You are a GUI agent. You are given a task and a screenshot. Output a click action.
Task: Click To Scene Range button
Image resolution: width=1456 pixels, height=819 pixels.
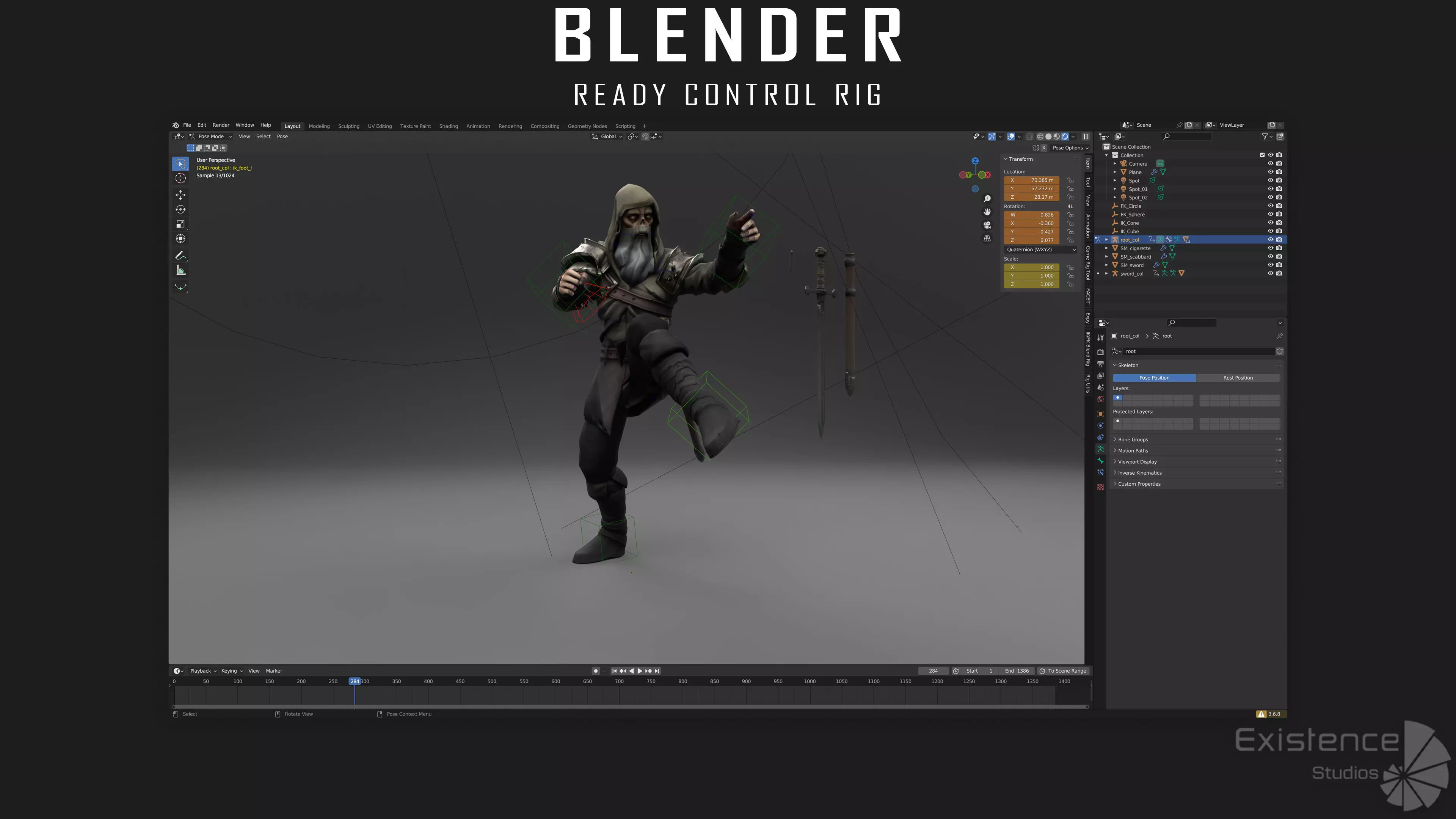[1062, 671]
